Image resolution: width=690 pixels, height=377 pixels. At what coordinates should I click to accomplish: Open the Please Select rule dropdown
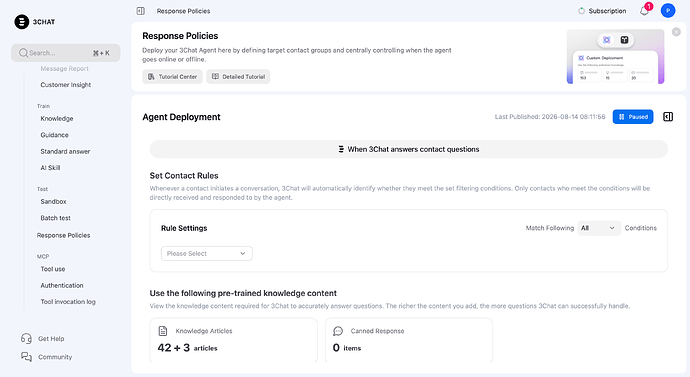pos(206,253)
